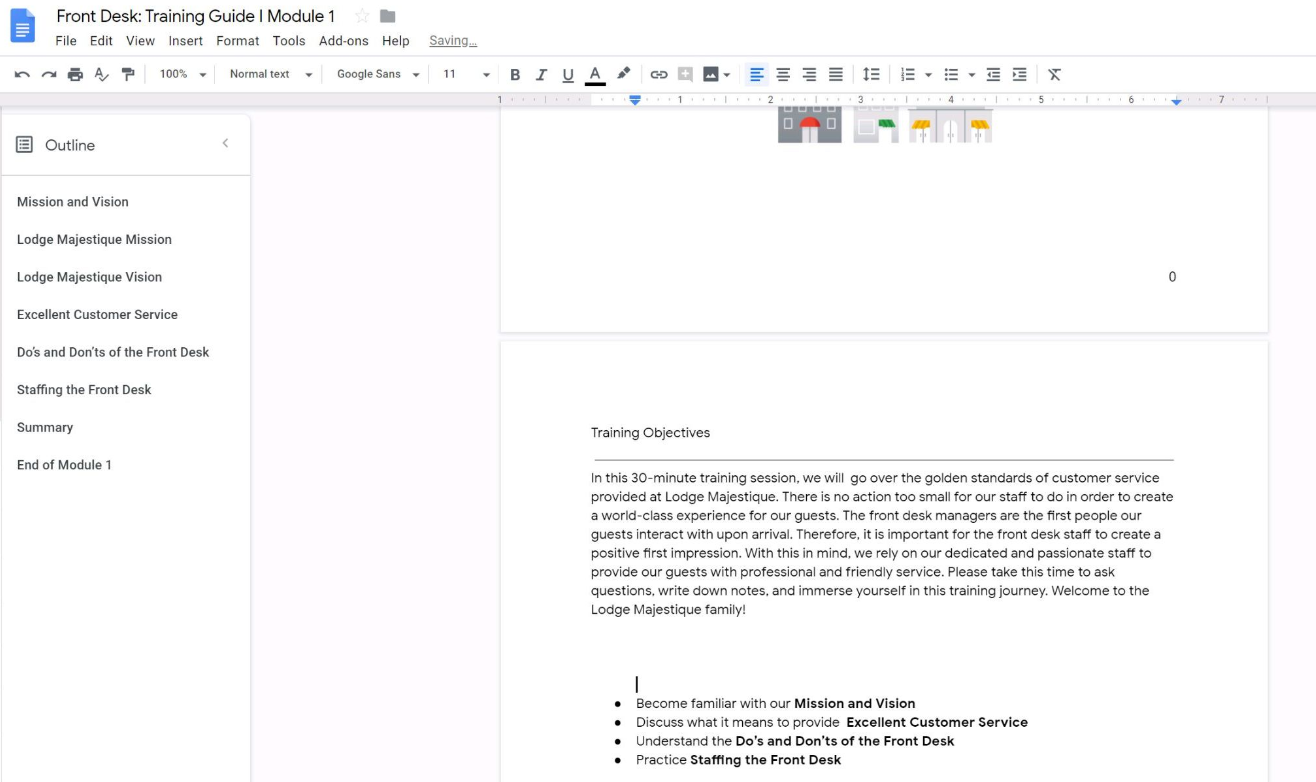Open the View menu
Screen dimensions: 1316x782
coord(140,41)
